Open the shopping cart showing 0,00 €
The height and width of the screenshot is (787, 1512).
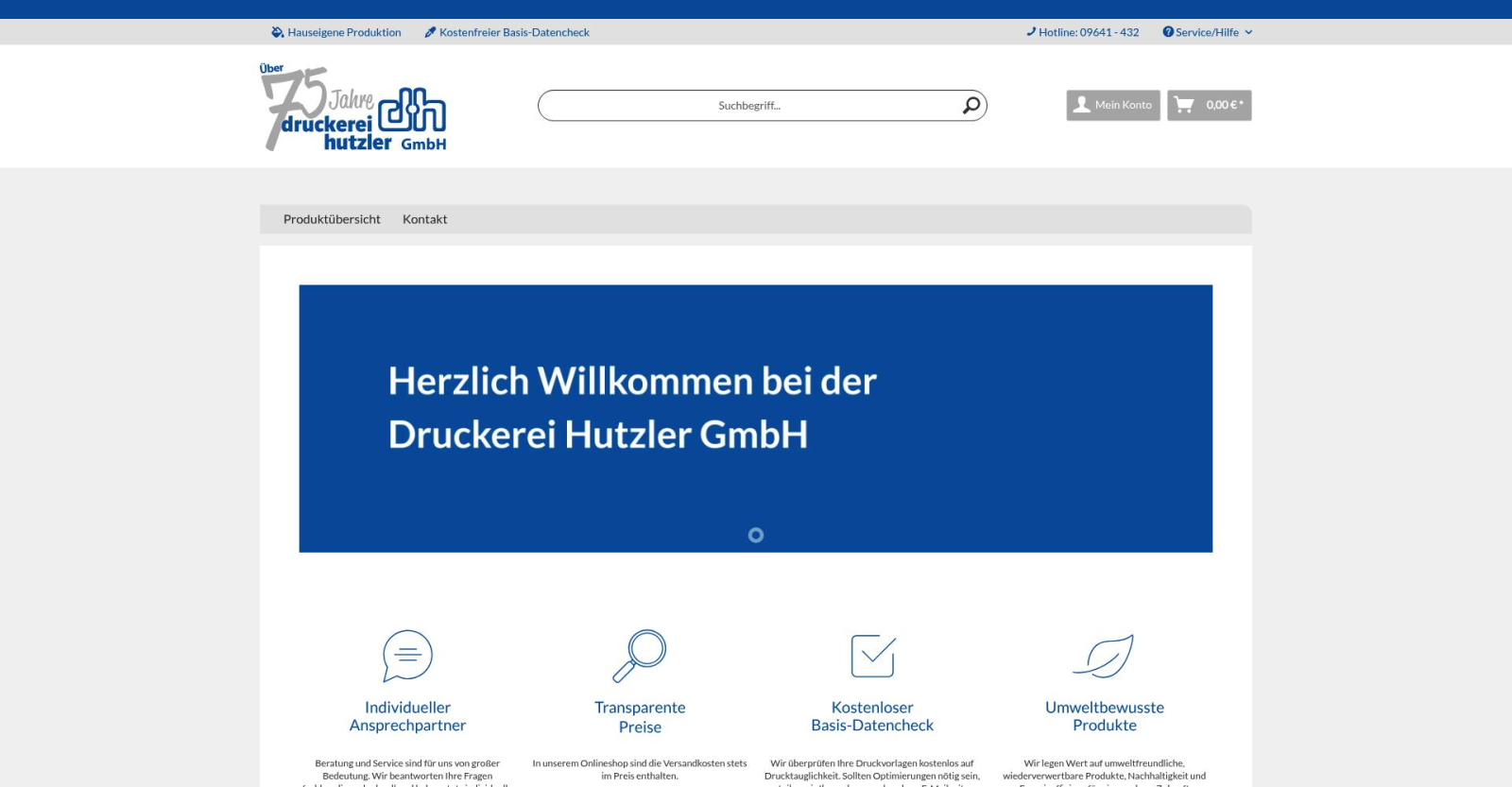[x=1210, y=105]
